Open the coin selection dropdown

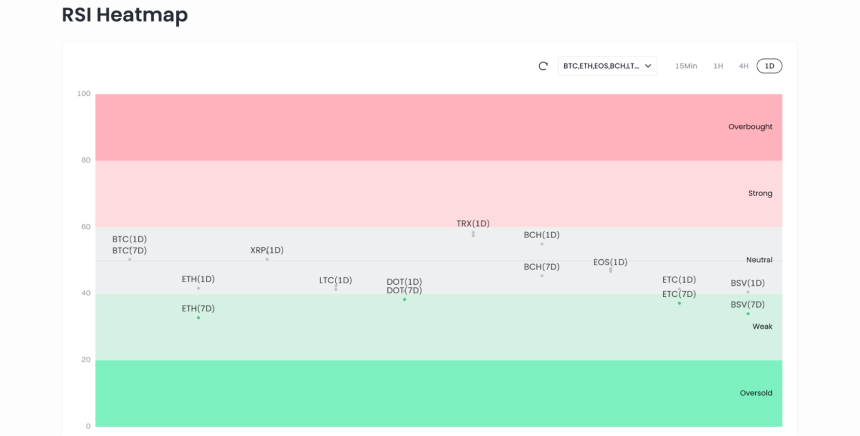click(607, 66)
